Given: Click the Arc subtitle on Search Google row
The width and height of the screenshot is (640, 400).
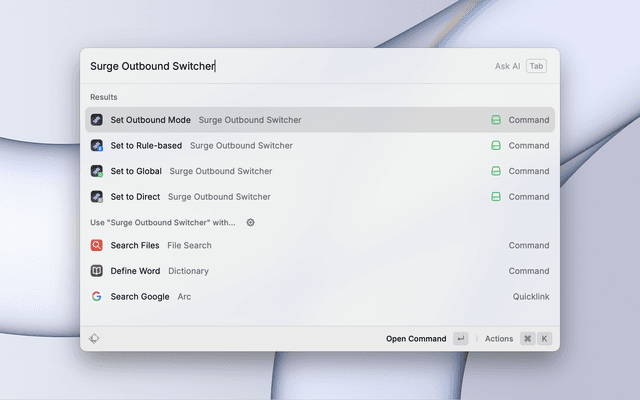Looking at the screenshot, I should (x=184, y=297).
